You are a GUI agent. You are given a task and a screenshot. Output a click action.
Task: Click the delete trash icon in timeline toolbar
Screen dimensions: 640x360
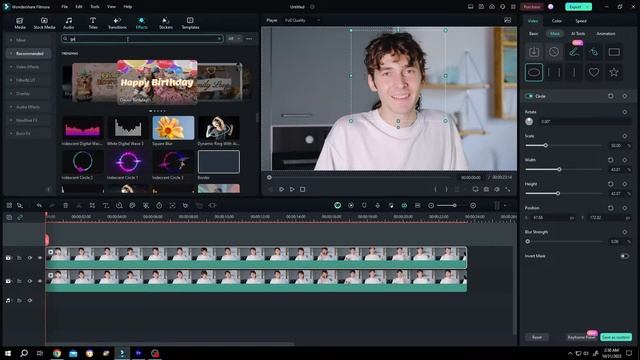pos(65,205)
